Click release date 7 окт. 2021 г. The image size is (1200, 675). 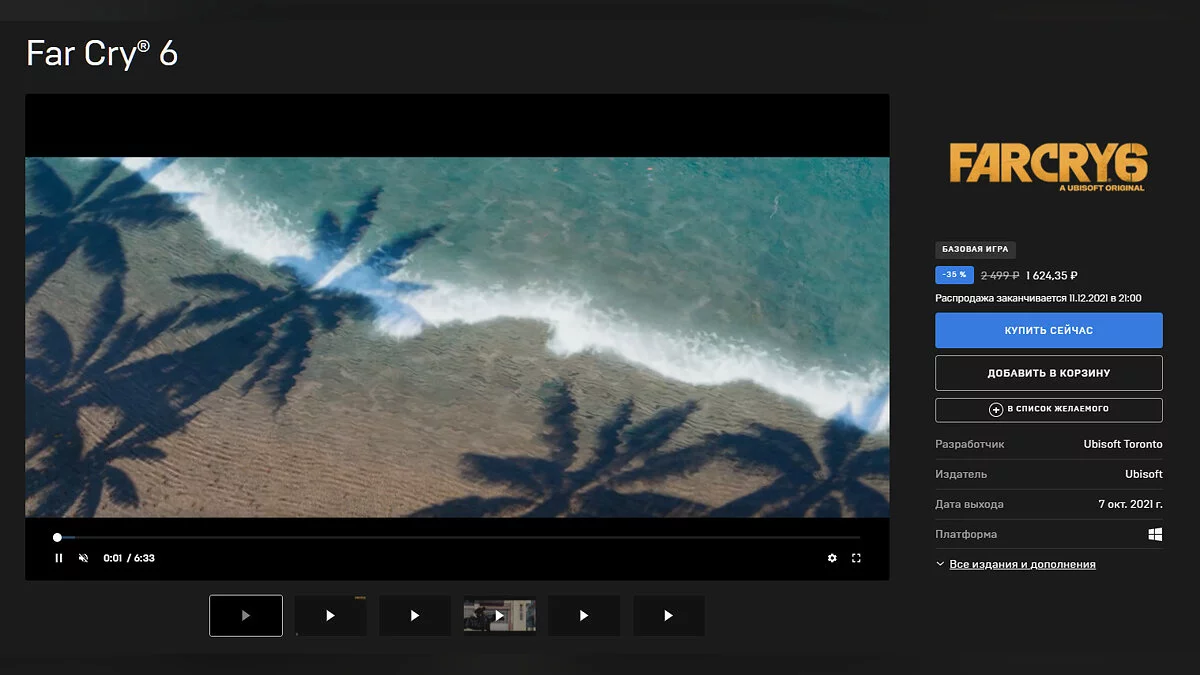coord(1130,504)
